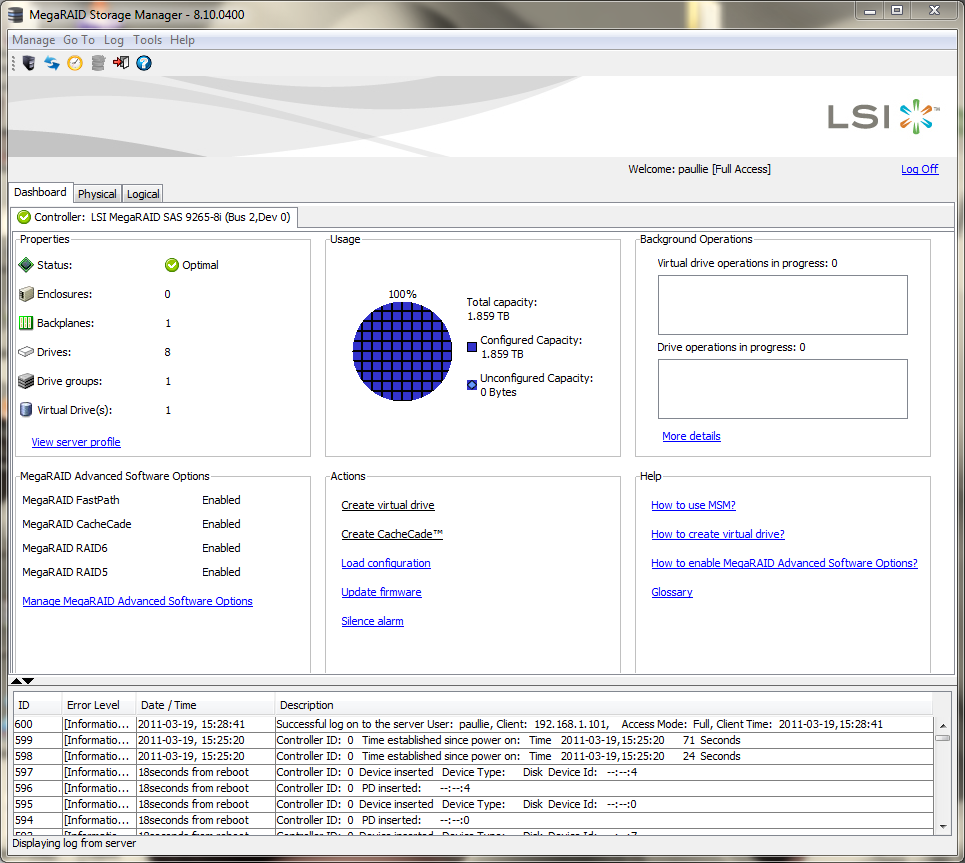
Task: Click the blue refresh arrows toolbar icon
Action: click(x=51, y=63)
